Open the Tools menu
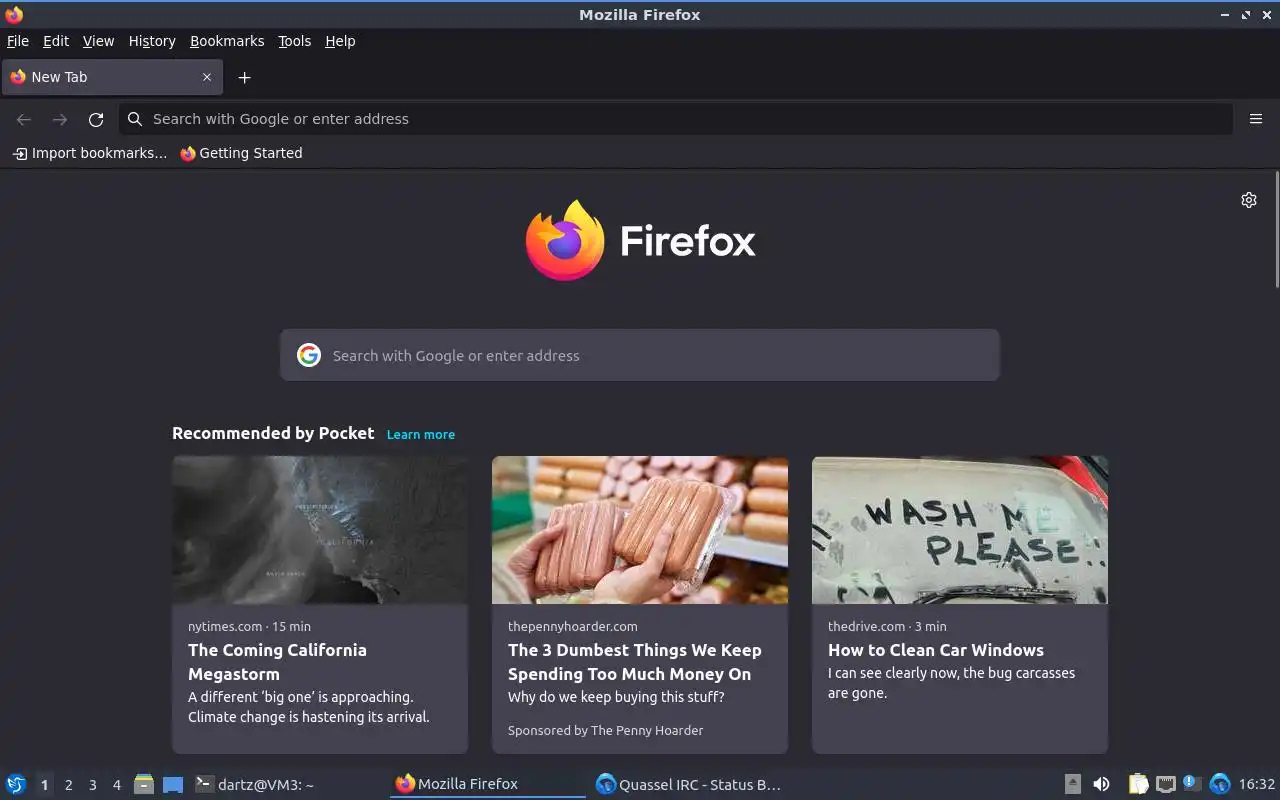The image size is (1280, 800). 295,41
